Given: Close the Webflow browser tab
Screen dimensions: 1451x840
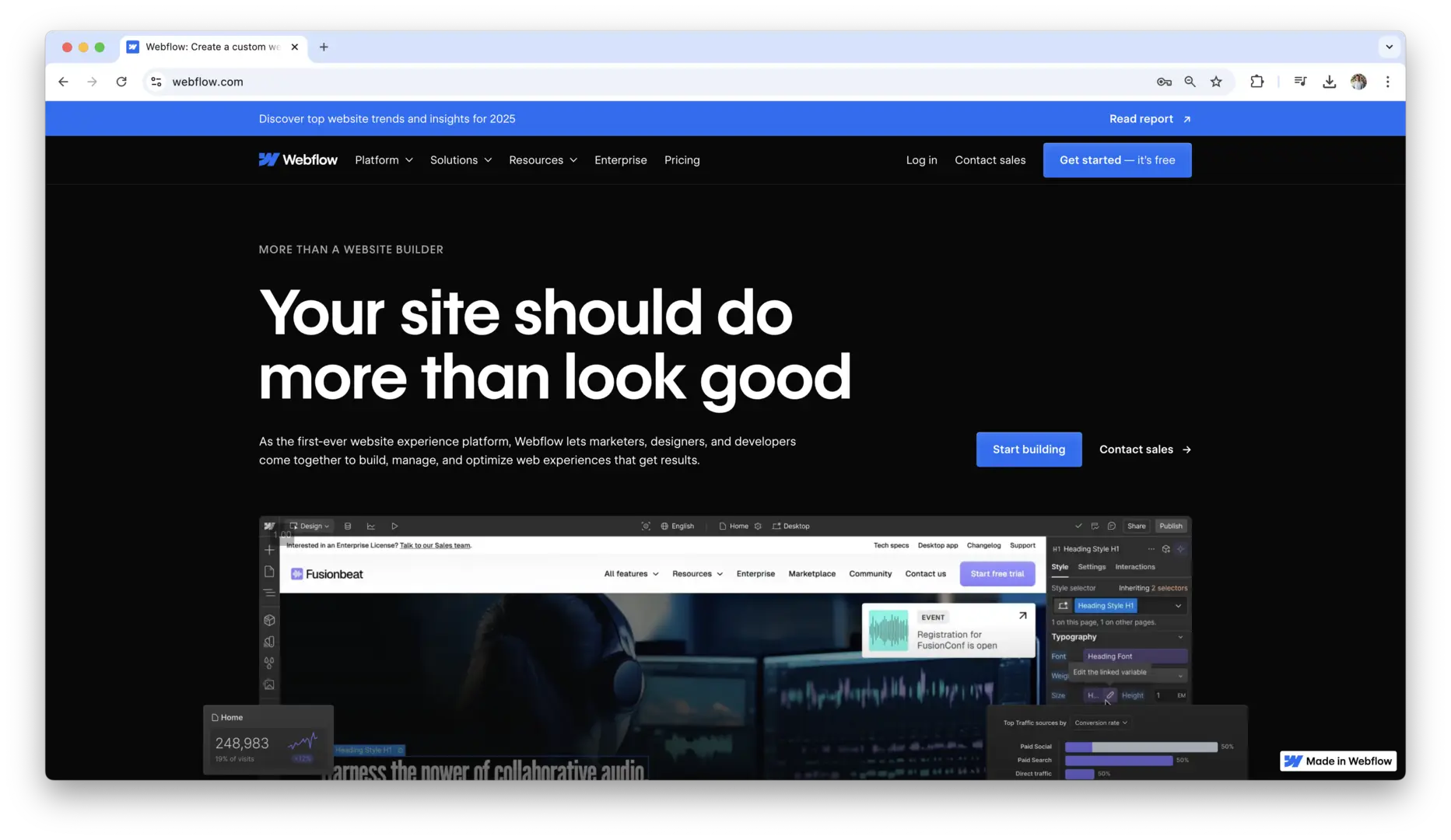Looking at the screenshot, I should 295,47.
